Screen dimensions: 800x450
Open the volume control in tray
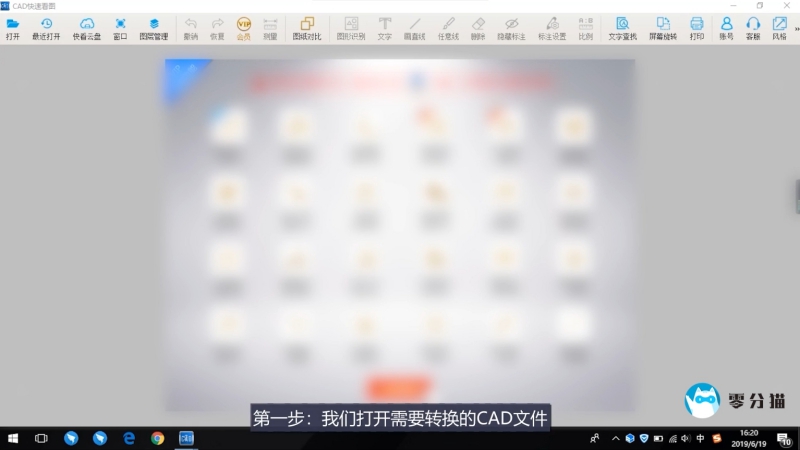[x=686, y=438]
